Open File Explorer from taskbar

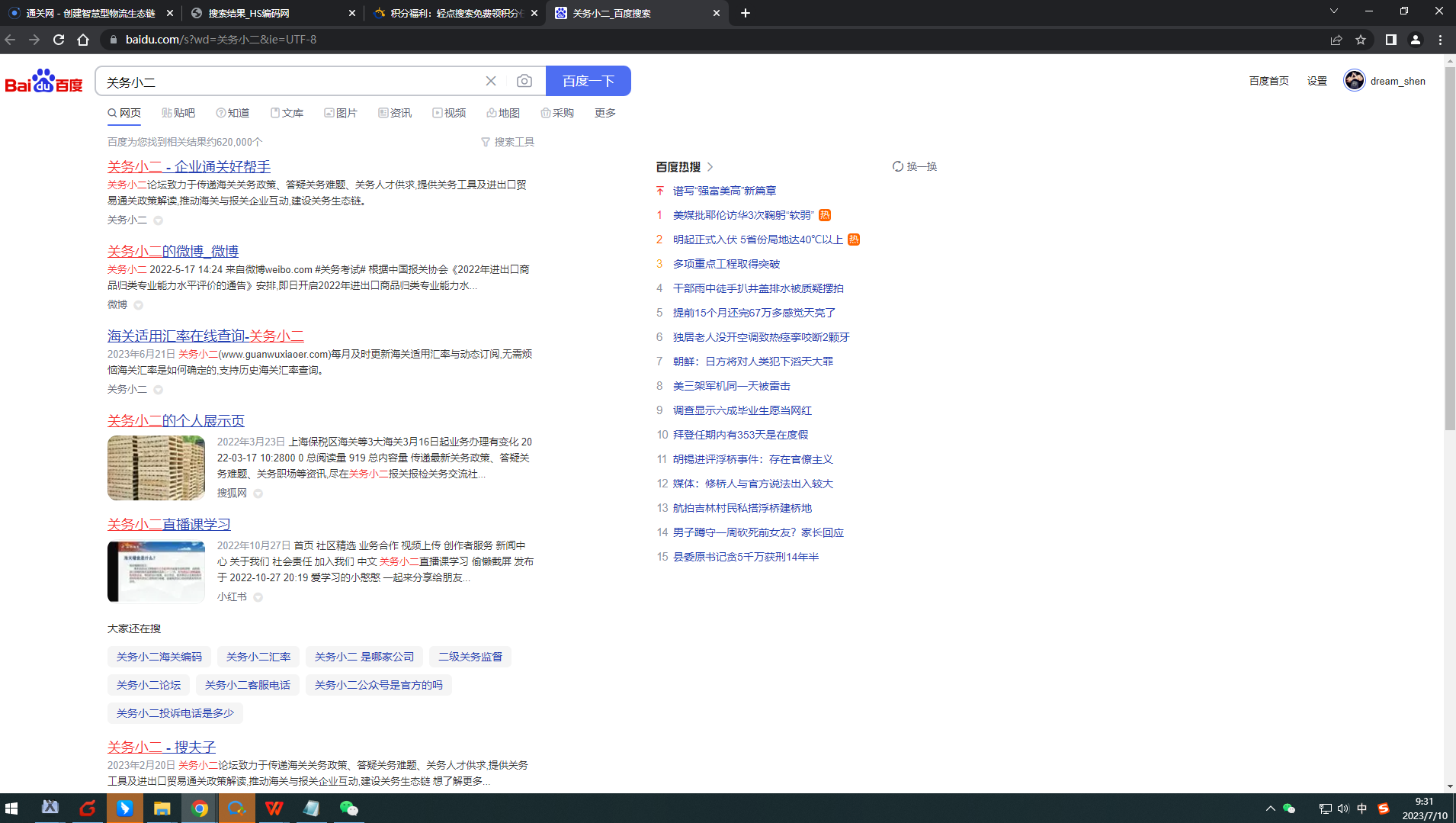(162, 809)
